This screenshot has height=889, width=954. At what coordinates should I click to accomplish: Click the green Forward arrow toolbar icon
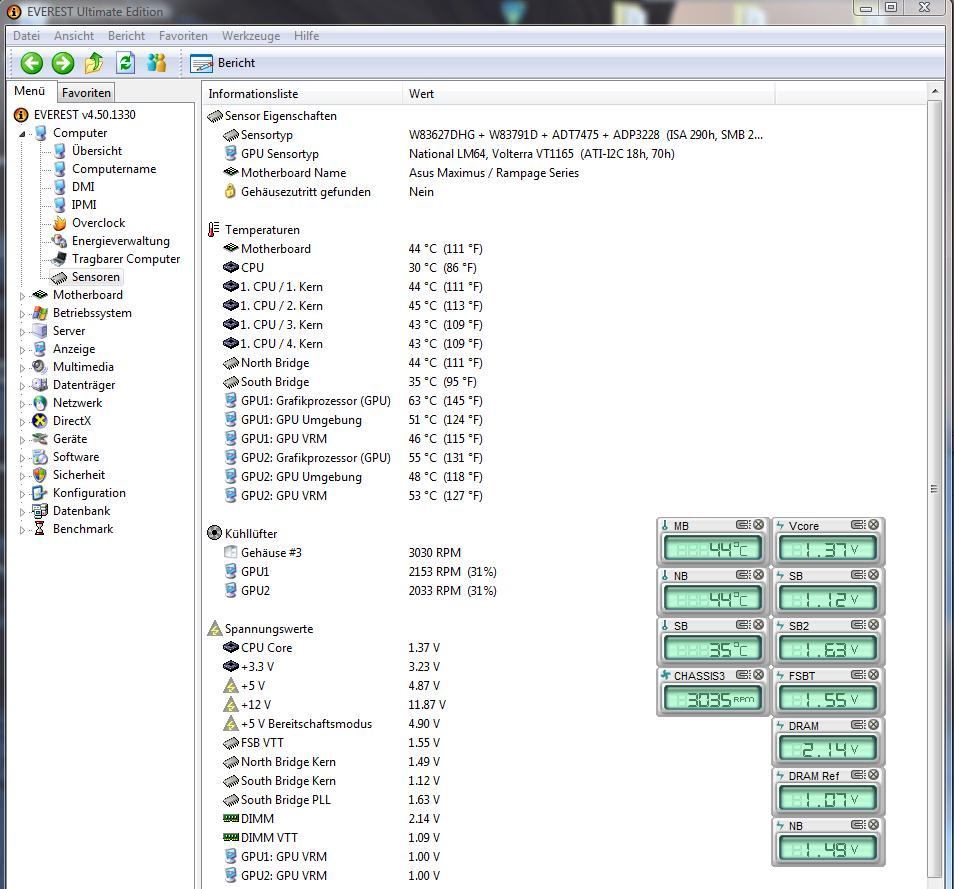coord(62,63)
